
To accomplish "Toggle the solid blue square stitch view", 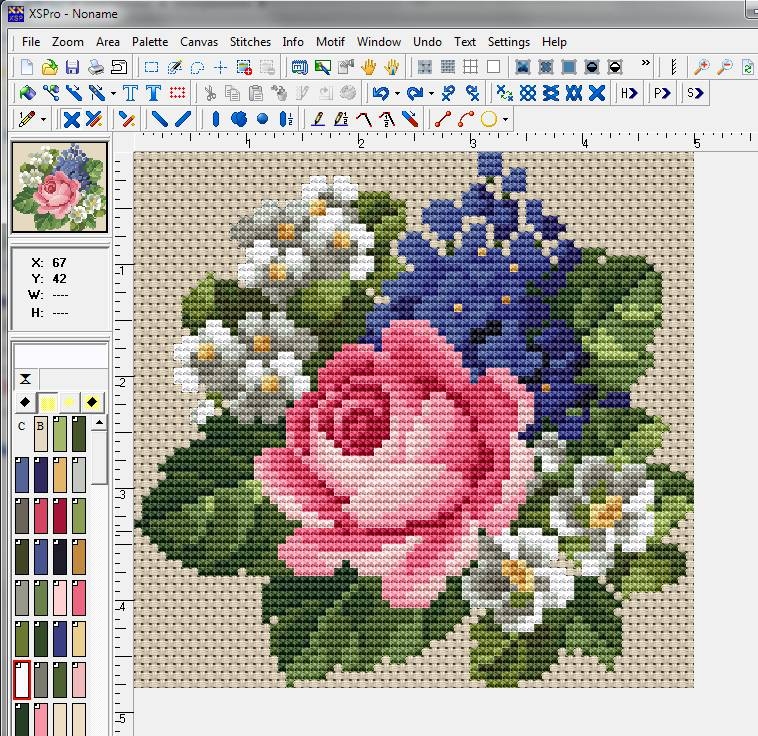I will [568, 67].
